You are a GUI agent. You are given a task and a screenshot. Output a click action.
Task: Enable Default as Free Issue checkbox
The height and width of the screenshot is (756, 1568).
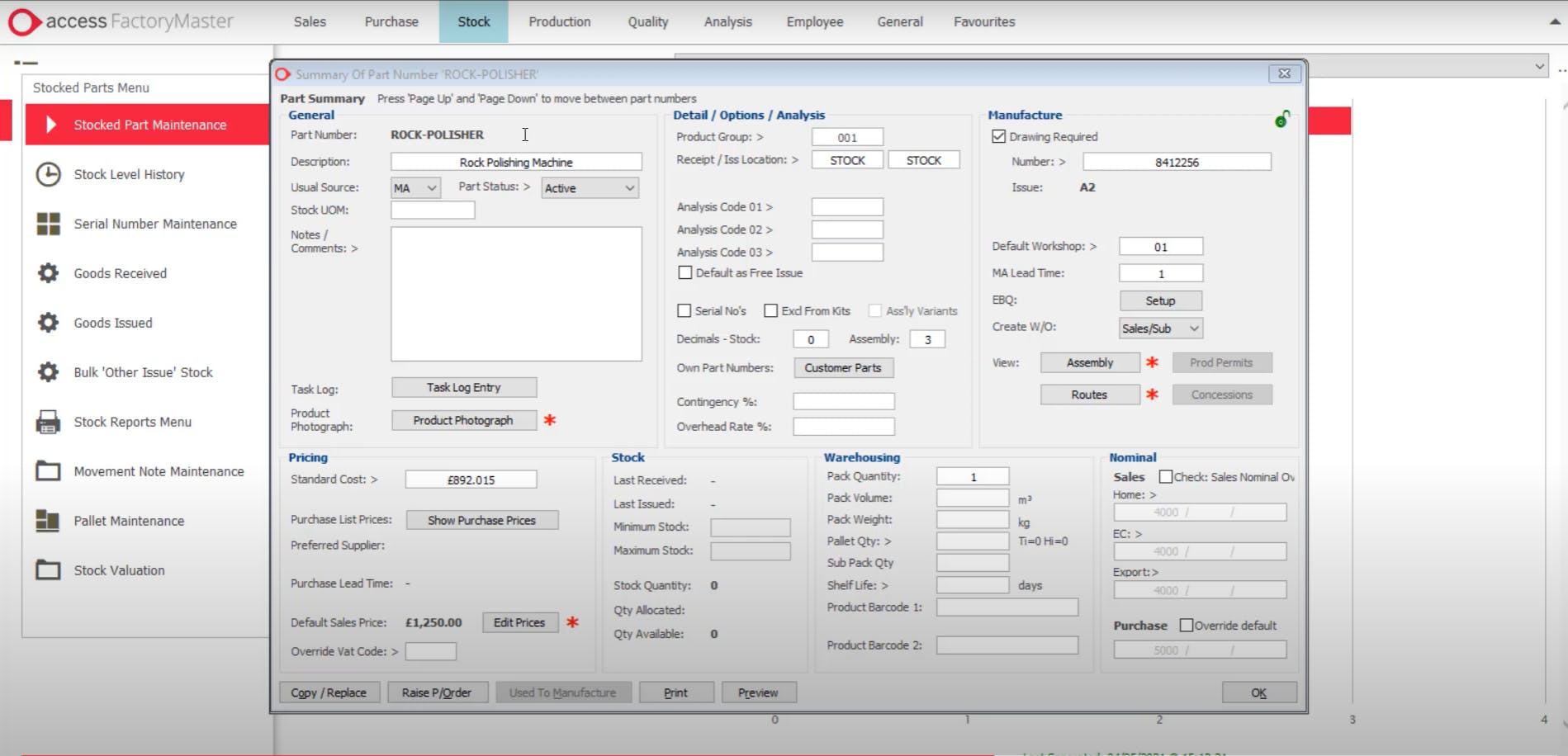tap(685, 272)
